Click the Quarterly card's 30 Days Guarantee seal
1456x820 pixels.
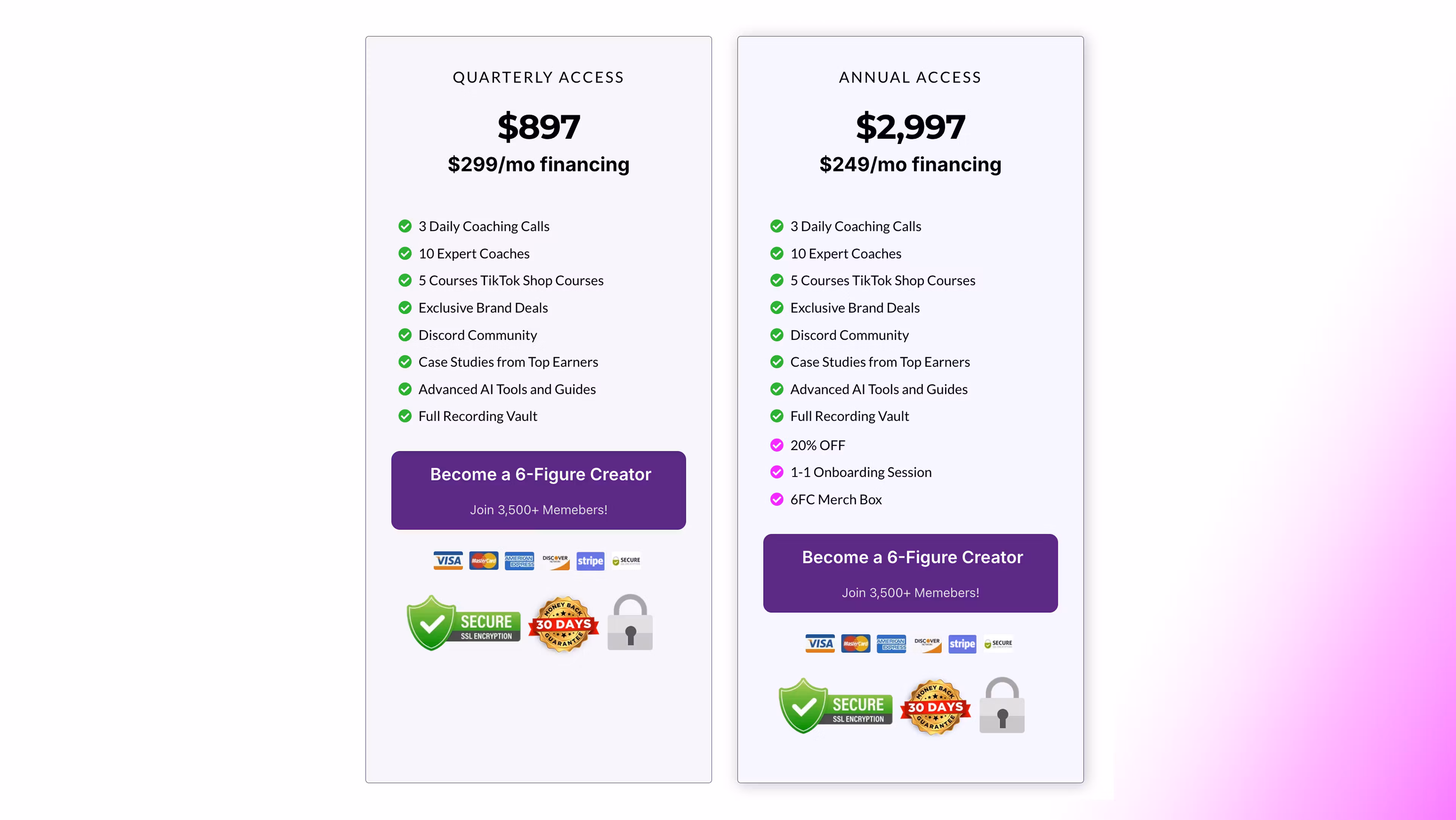pos(563,624)
